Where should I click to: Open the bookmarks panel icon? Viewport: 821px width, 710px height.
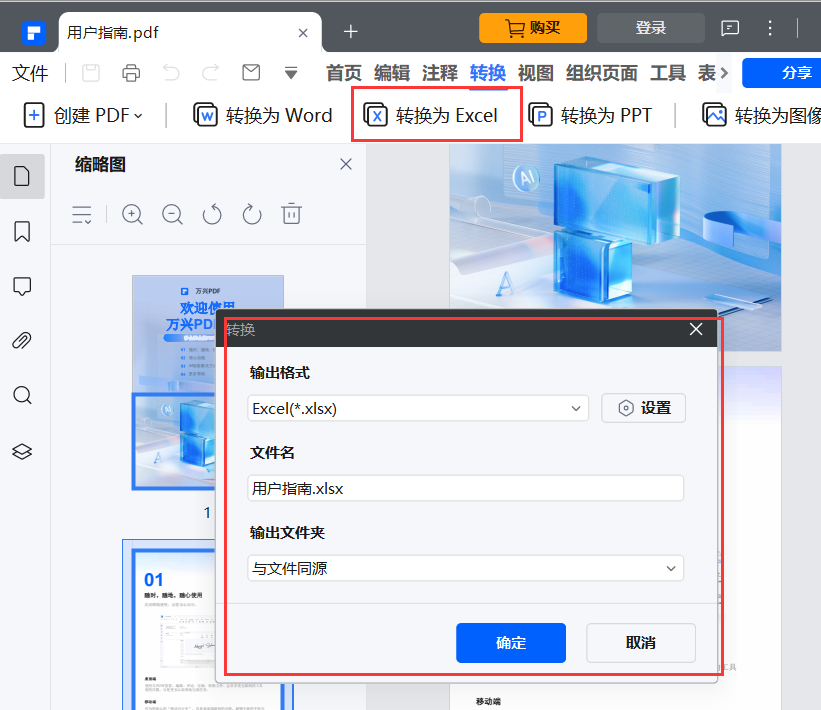point(22,231)
